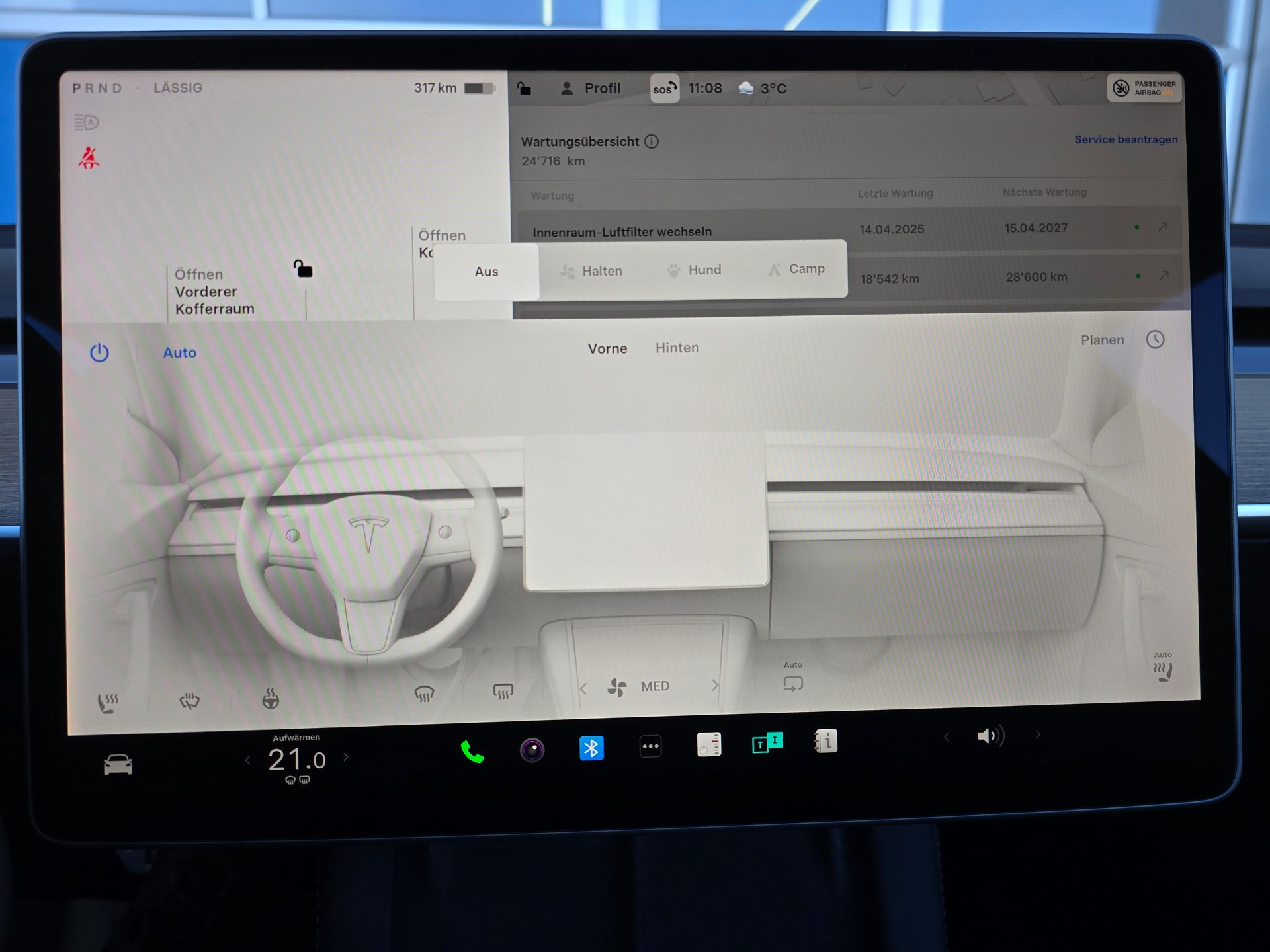The height and width of the screenshot is (952, 1270).
Task: Tap the Innenraum-Luftfilter wechseln row
Action: coord(850,229)
